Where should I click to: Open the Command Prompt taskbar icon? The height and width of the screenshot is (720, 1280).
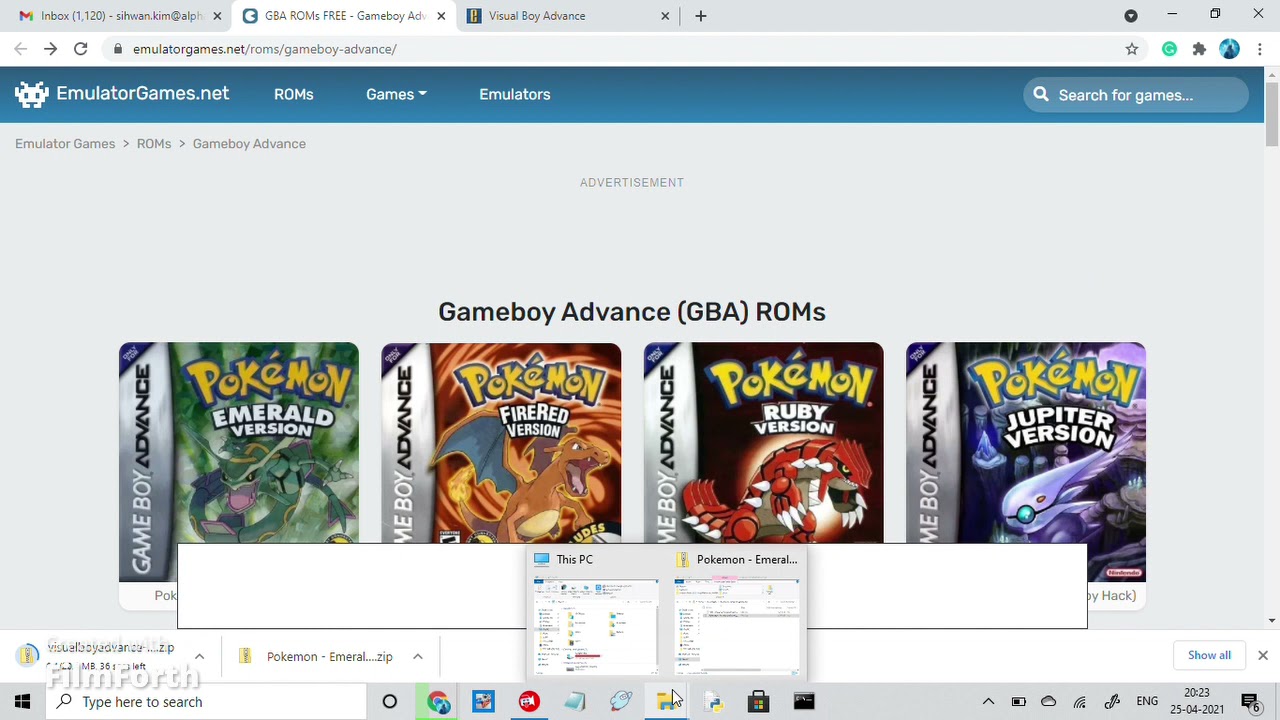click(x=804, y=702)
